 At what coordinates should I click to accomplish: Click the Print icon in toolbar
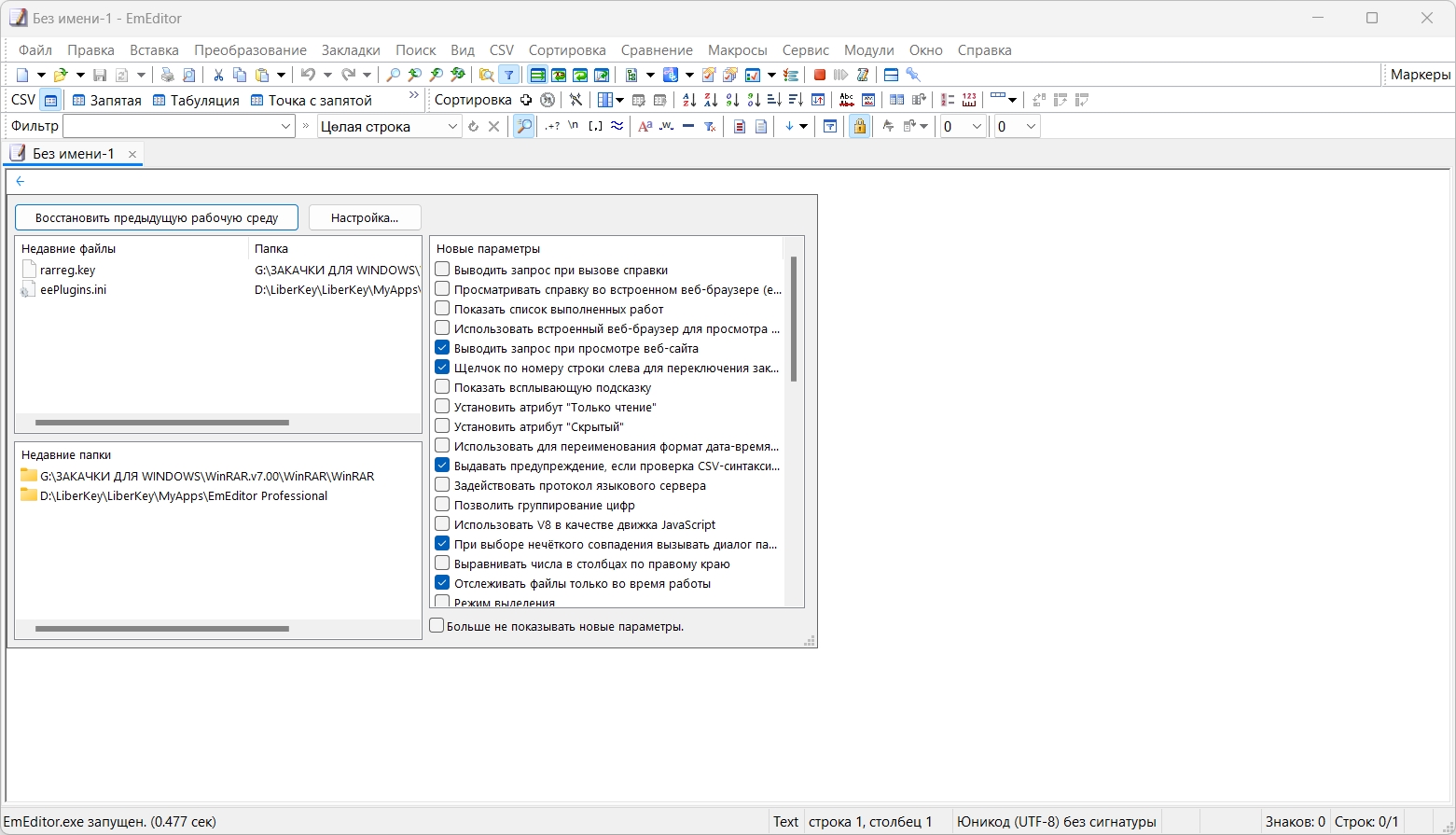(x=167, y=75)
